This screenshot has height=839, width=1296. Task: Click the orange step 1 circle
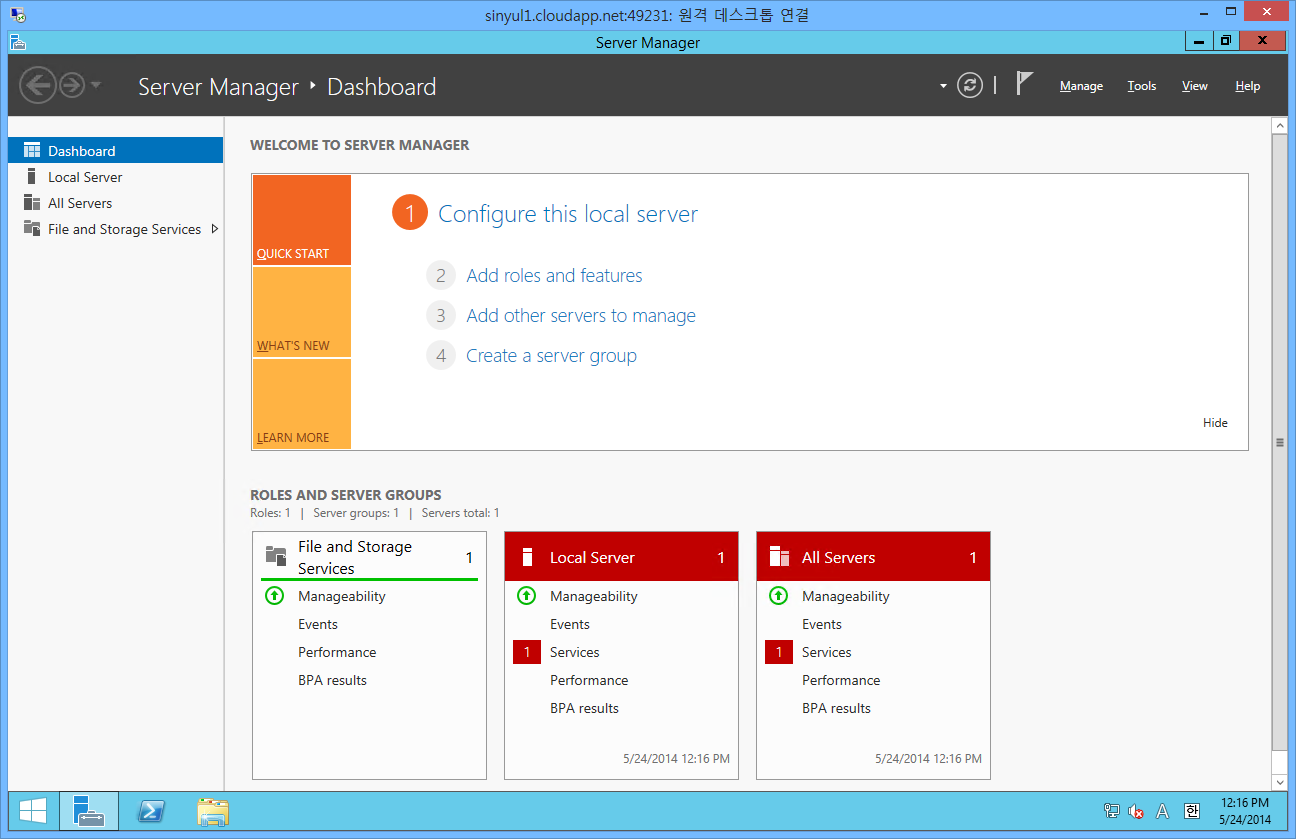pyautogui.click(x=410, y=213)
